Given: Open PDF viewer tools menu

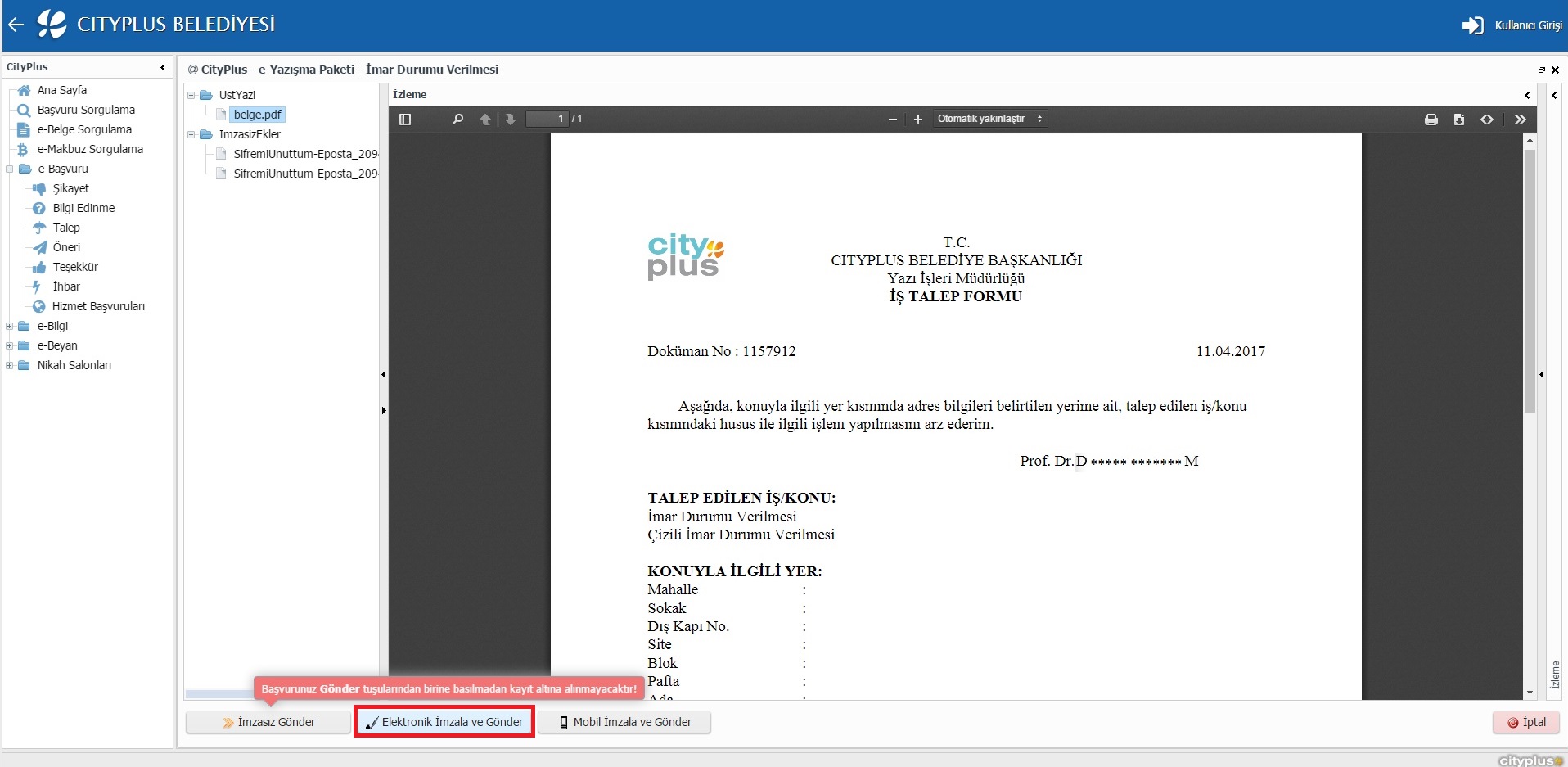Looking at the screenshot, I should point(1521,120).
